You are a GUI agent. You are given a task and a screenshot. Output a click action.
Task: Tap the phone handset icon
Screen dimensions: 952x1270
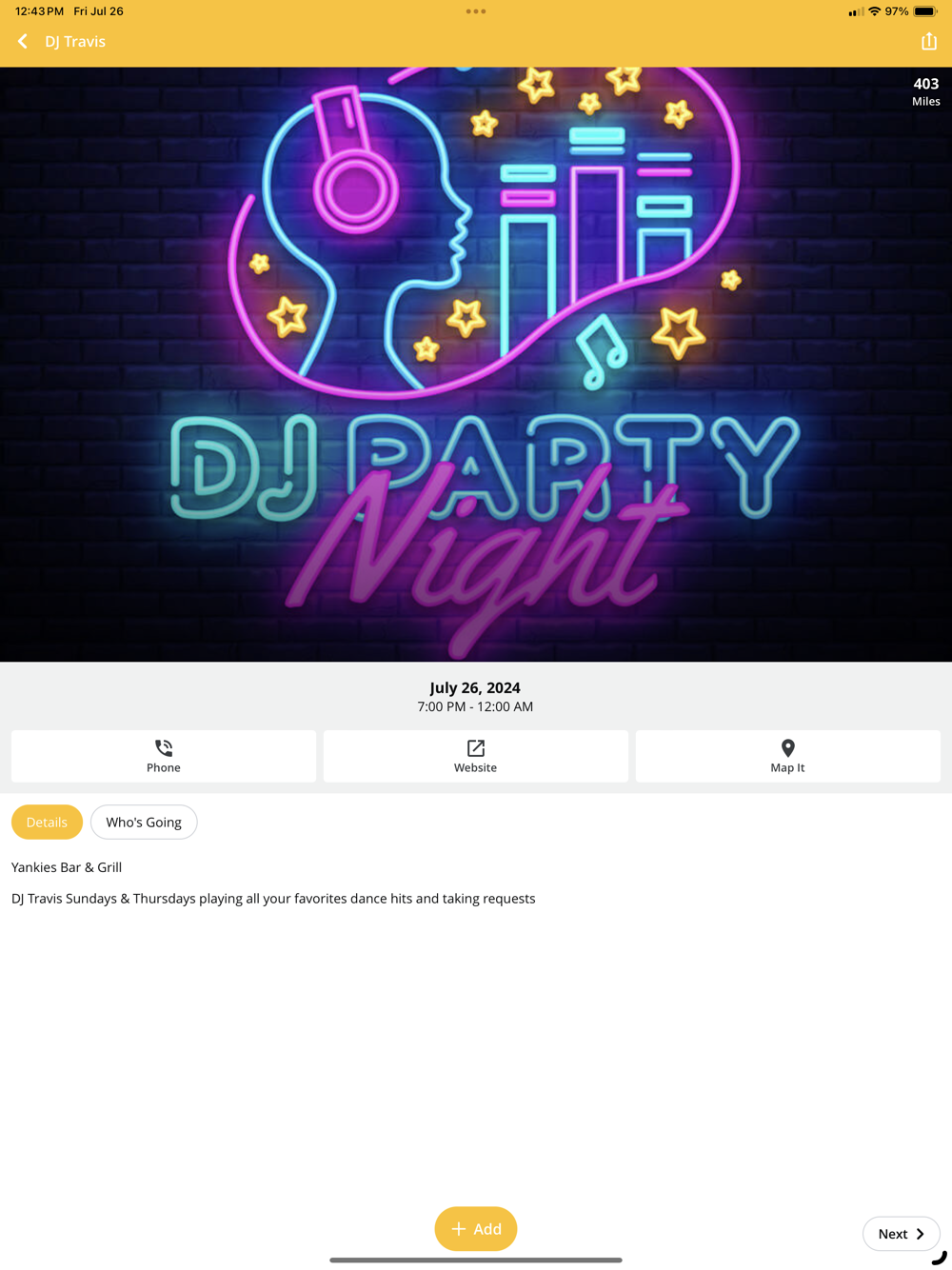point(164,748)
